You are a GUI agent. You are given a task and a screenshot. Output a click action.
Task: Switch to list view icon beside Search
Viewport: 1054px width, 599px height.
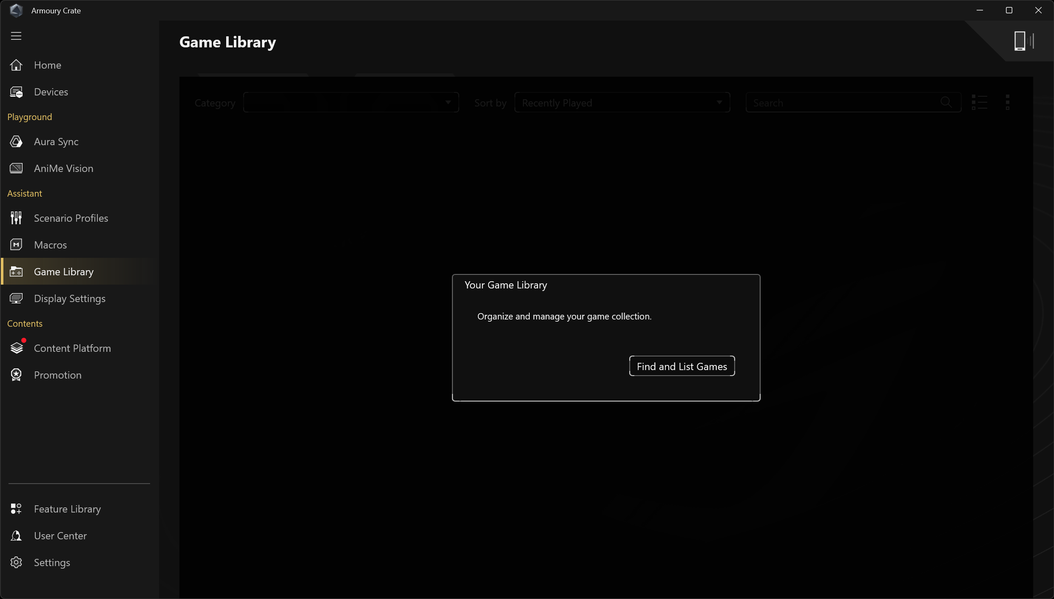pyautogui.click(x=979, y=102)
